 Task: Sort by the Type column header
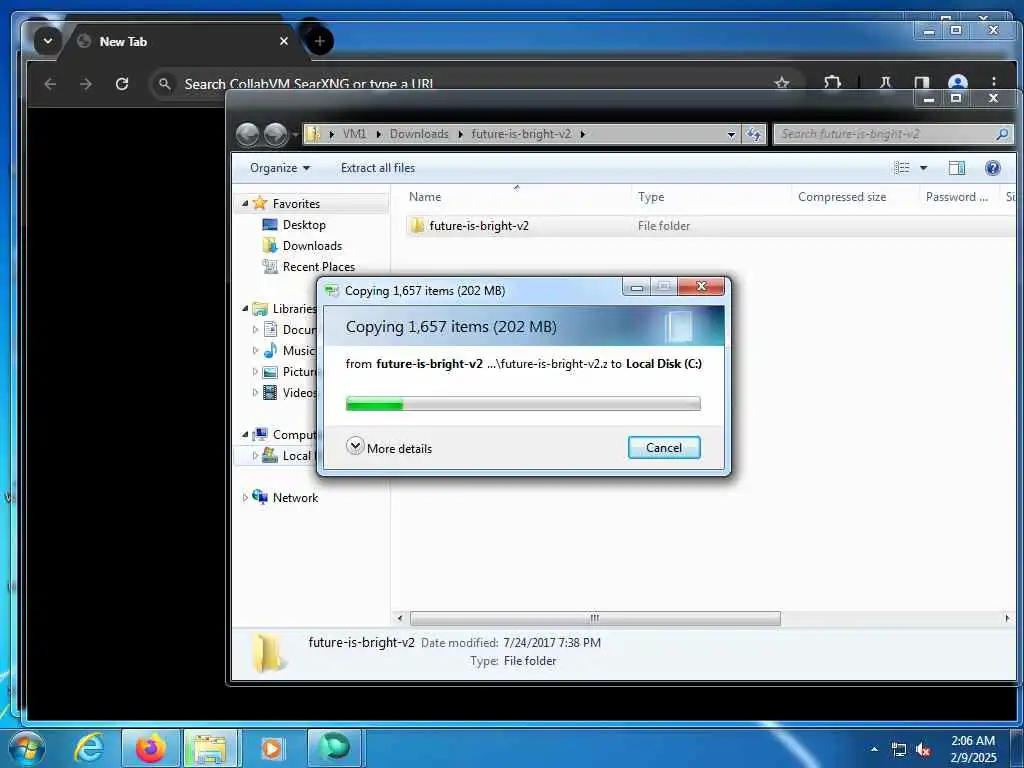tap(651, 197)
